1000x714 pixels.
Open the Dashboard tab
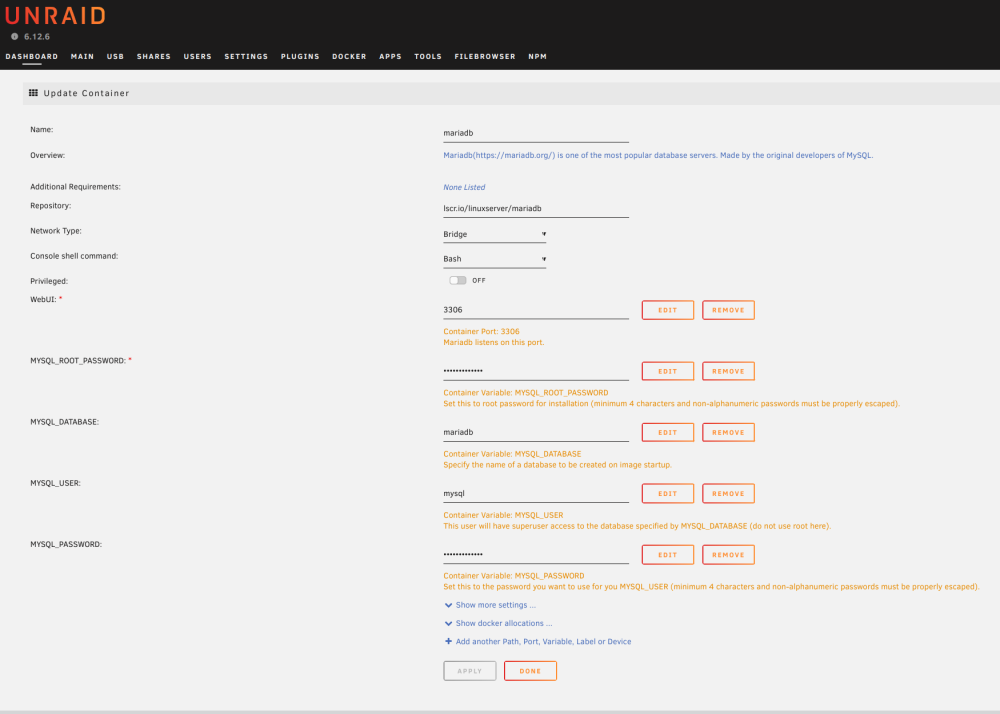click(32, 57)
